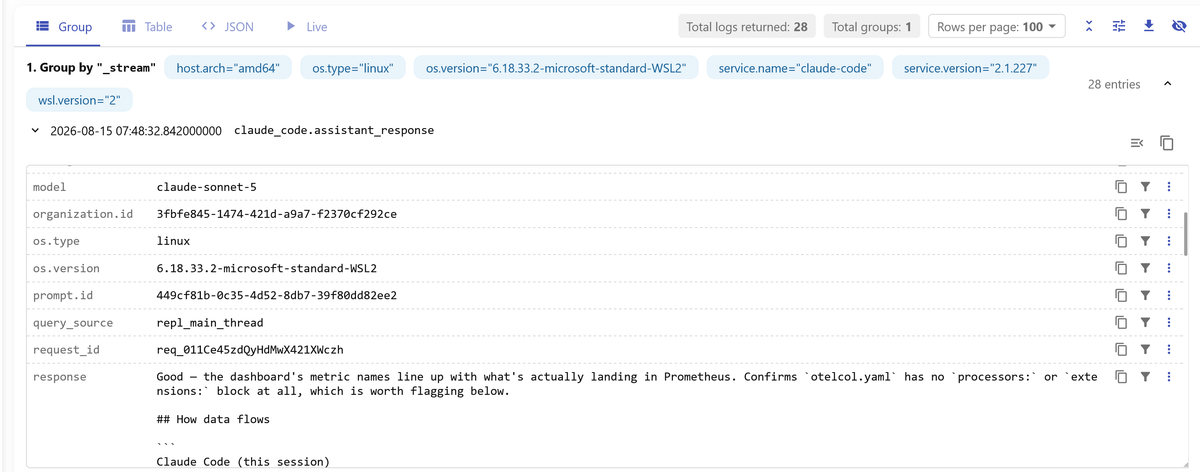Click the repl_main_thread value
Screen dimensions: 1200x472
[x=210, y=322]
